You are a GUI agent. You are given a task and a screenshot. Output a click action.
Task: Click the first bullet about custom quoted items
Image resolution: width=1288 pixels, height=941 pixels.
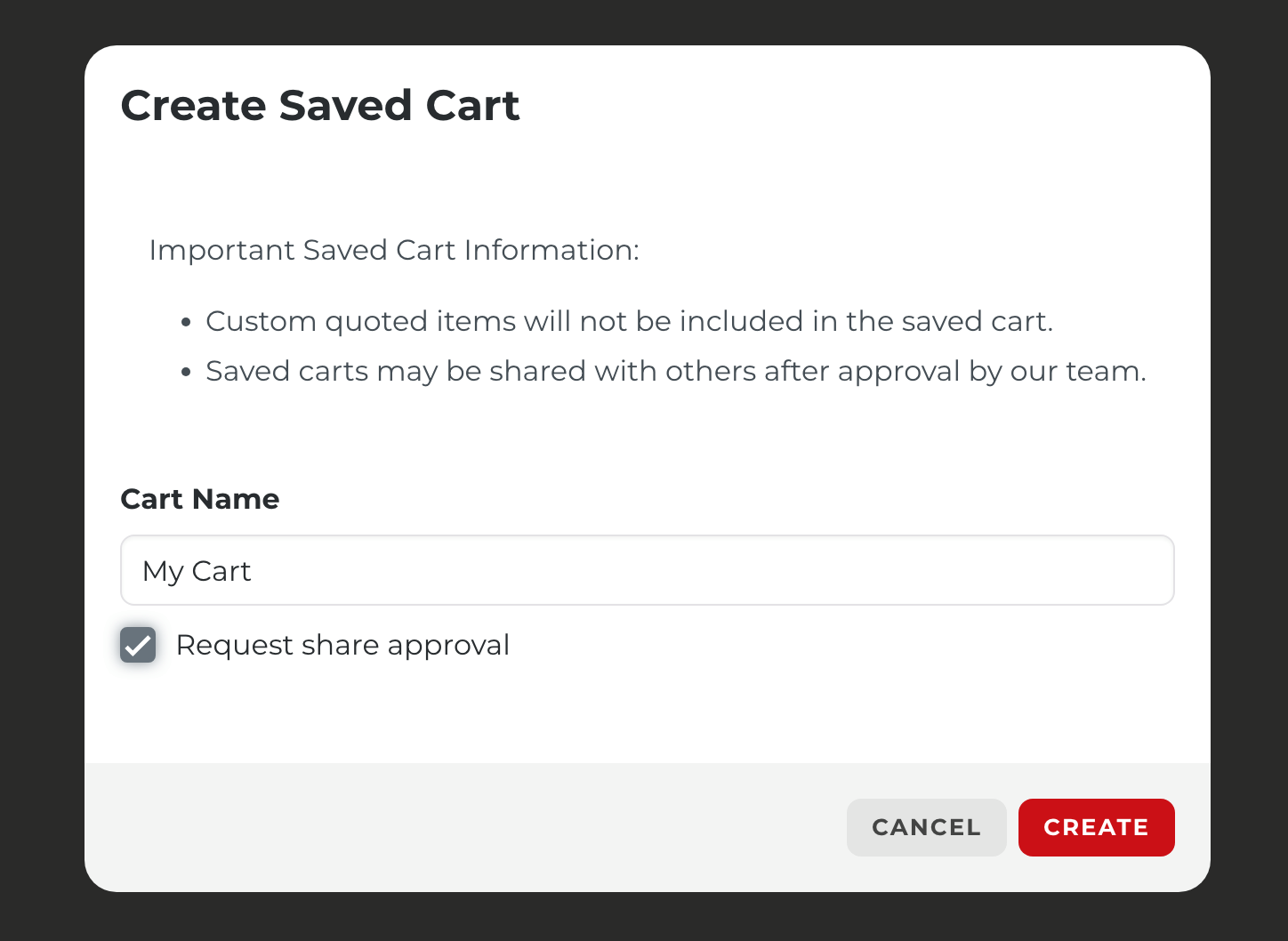tap(629, 321)
